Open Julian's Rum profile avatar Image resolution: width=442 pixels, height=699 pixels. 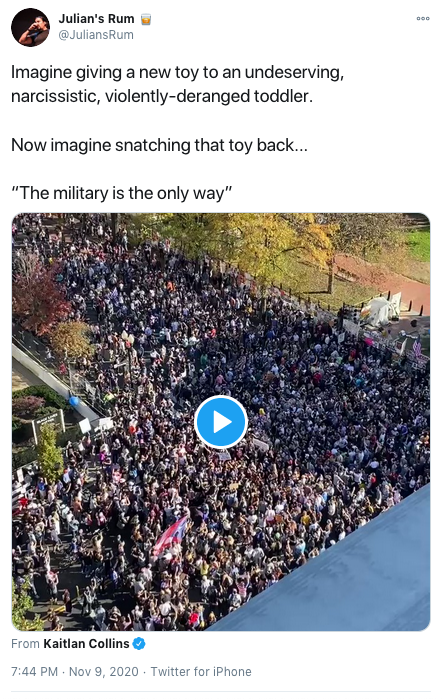(30, 27)
